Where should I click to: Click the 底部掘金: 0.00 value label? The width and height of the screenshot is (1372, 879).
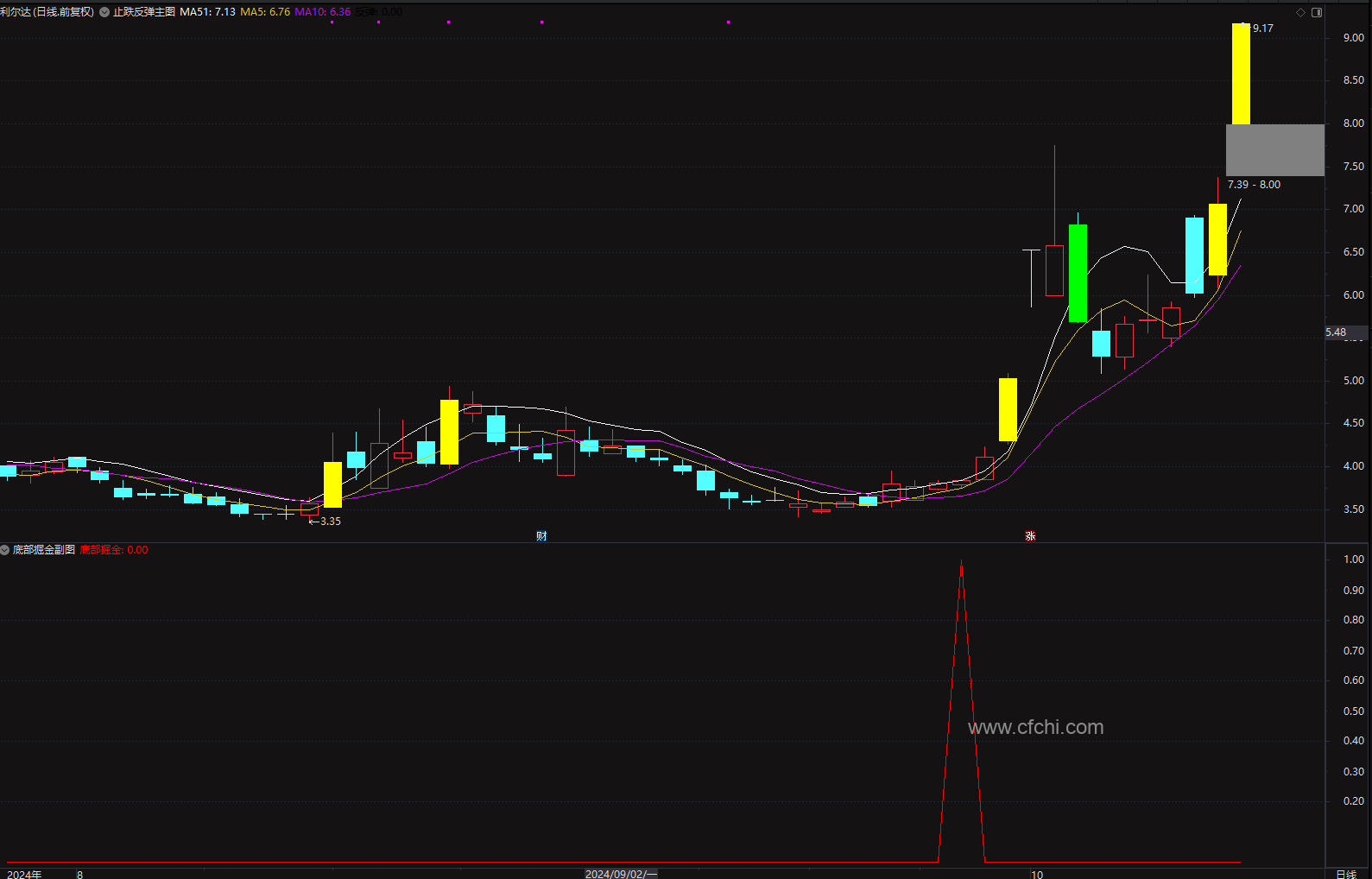point(114,550)
